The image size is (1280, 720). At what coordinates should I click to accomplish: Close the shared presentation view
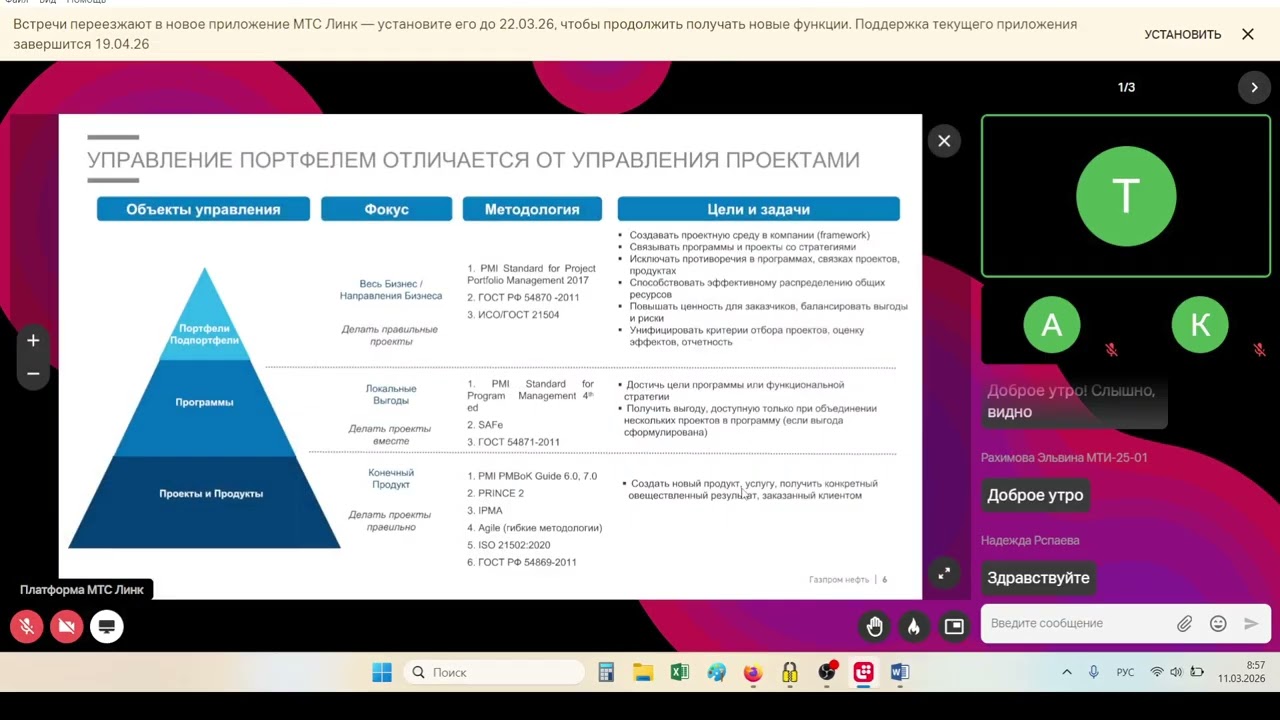tap(944, 141)
